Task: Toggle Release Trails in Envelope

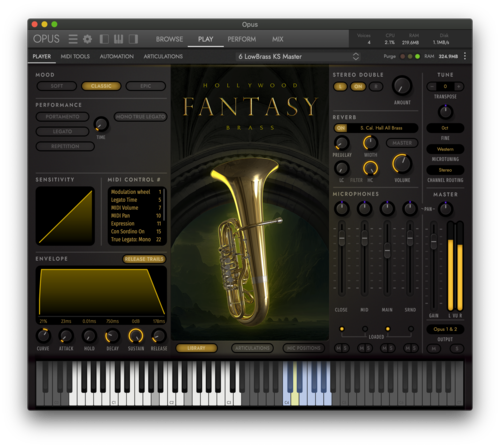Action: pyautogui.click(x=144, y=259)
